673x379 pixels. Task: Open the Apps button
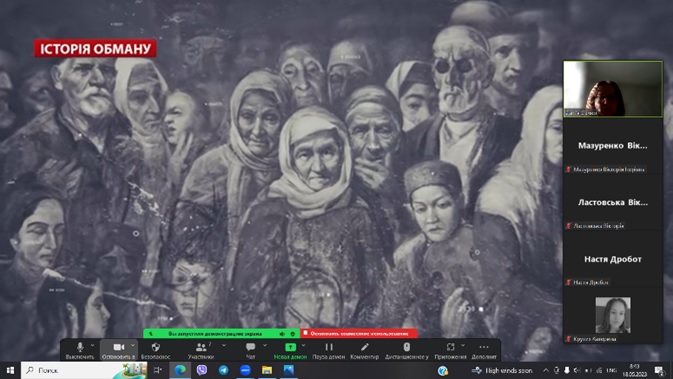450,350
